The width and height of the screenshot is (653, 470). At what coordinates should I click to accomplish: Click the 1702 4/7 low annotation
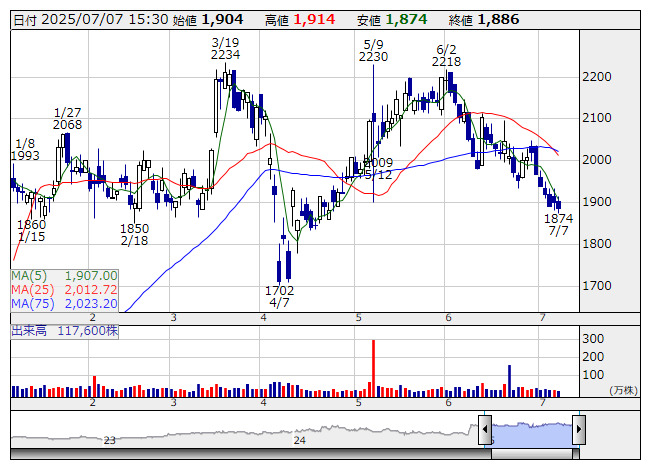click(279, 296)
